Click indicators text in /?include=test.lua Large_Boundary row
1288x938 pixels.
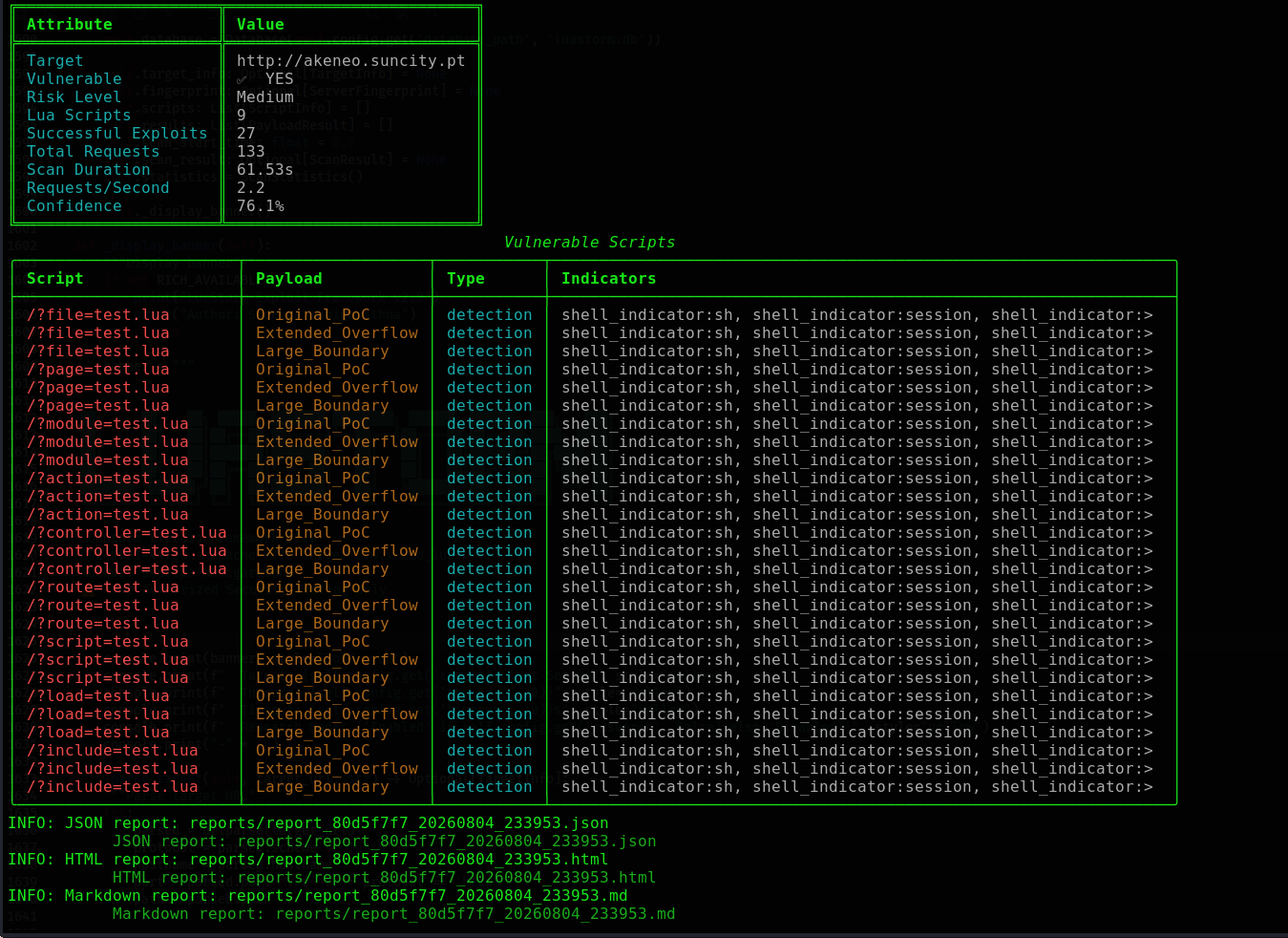pos(856,786)
